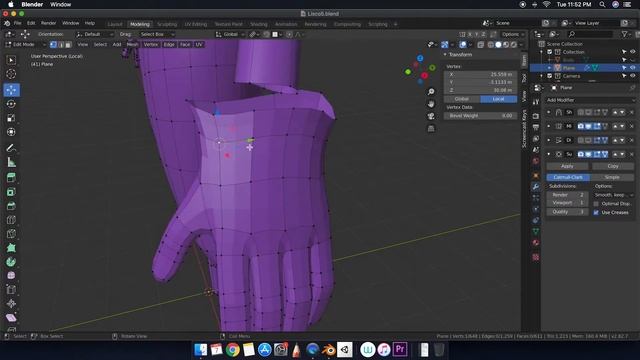This screenshot has height=360, width=640.
Task: Open the Smooth, keep UV options dropdown
Action: 613,195
